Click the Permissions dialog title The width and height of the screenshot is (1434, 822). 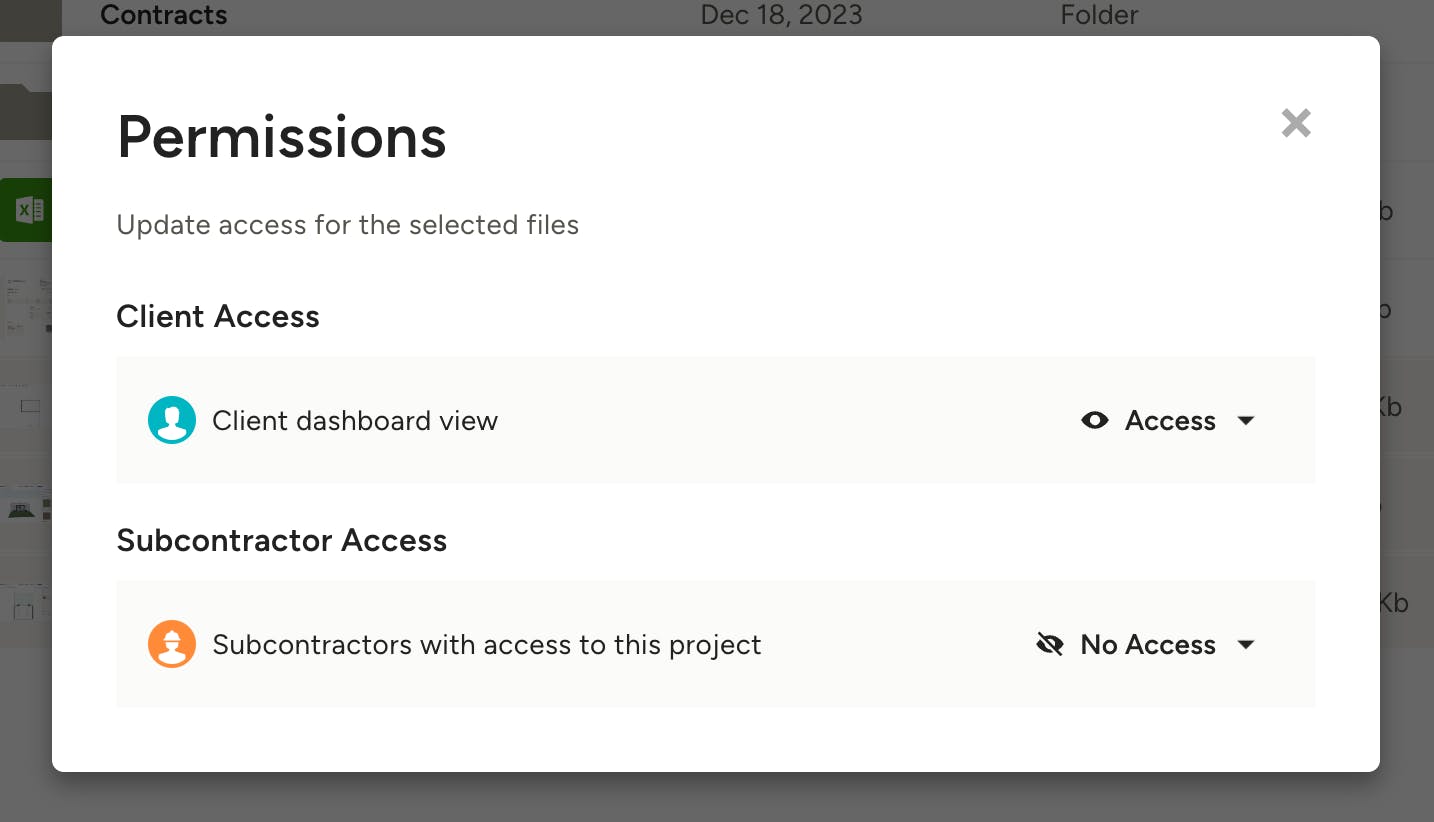tap(282, 137)
